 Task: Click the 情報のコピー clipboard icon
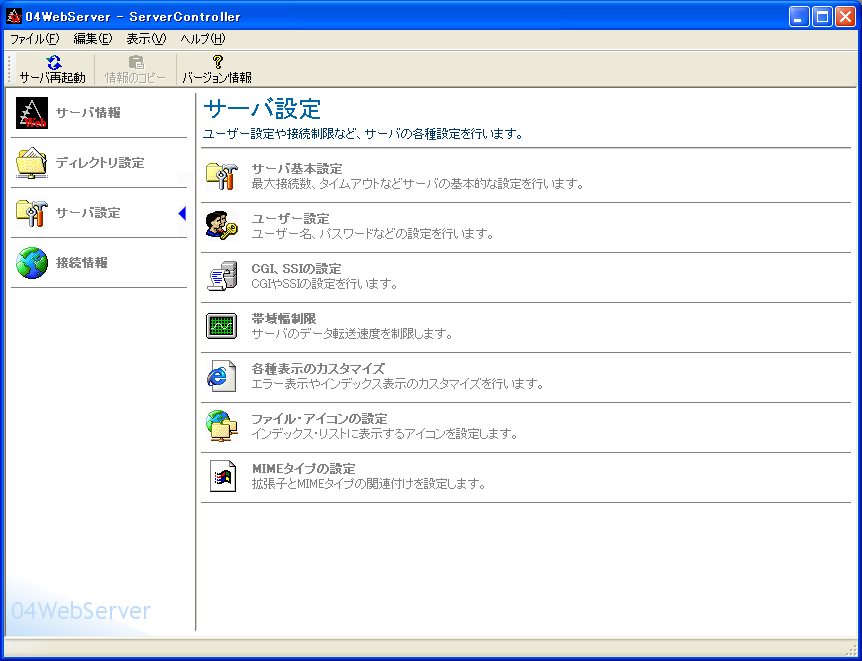(136, 62)
